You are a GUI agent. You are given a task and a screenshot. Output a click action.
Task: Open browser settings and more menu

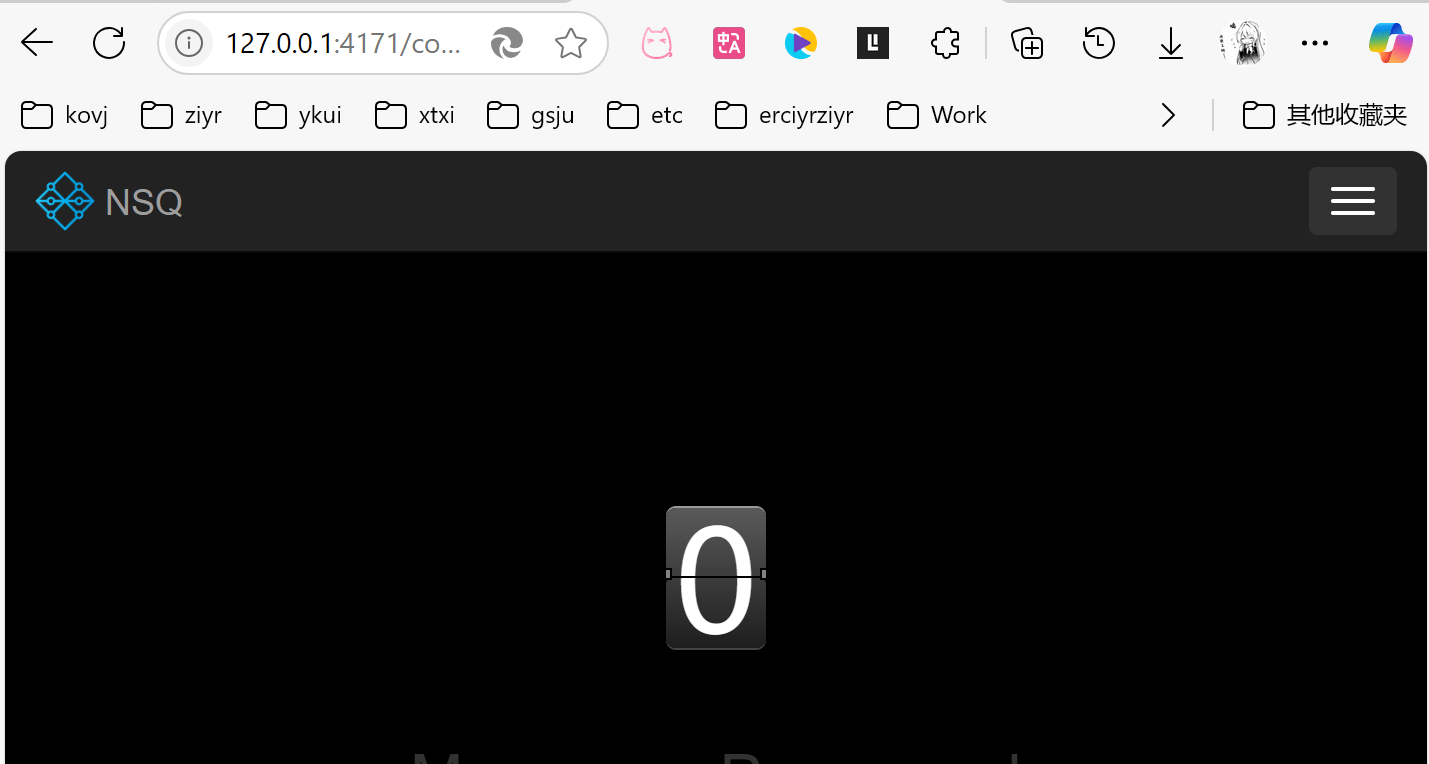click(1315, 43)
